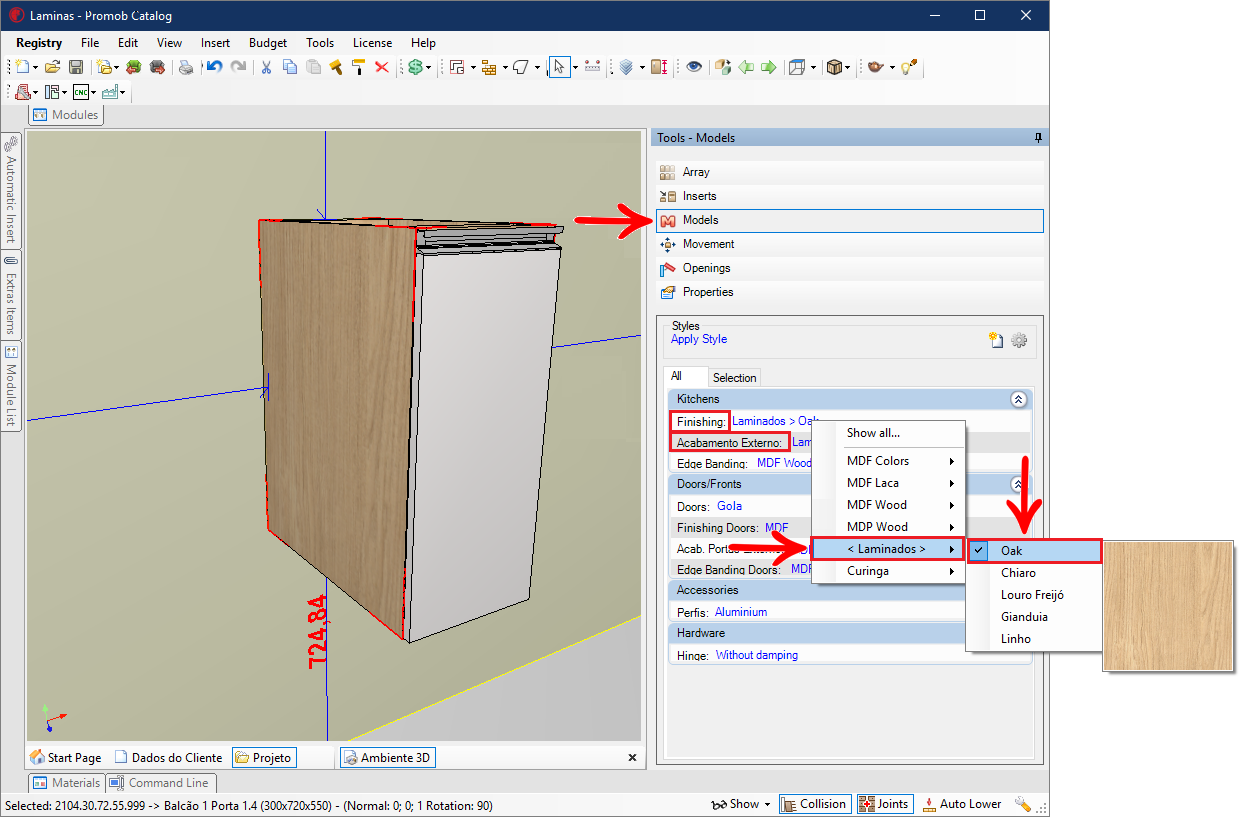1241x817 pixels.
Task: Open the Automatic Insert side panel
Action: pyautogui.click(x=11, y=190)
